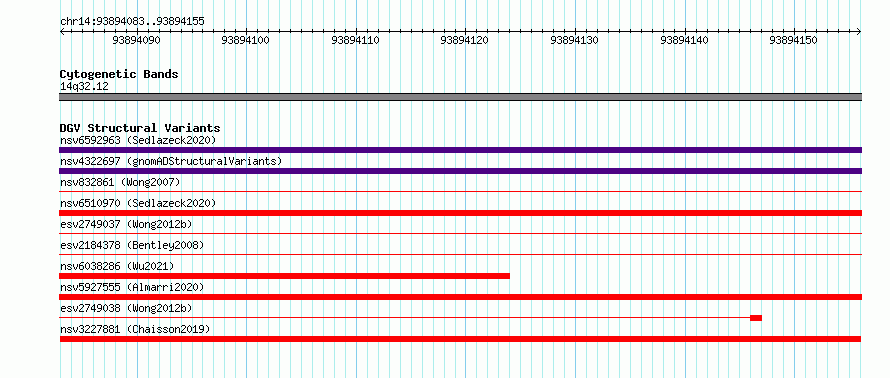Open variant label esv2184378 (Bentley2008)
The height and width of the screenshot is (378, 890).
132,245
